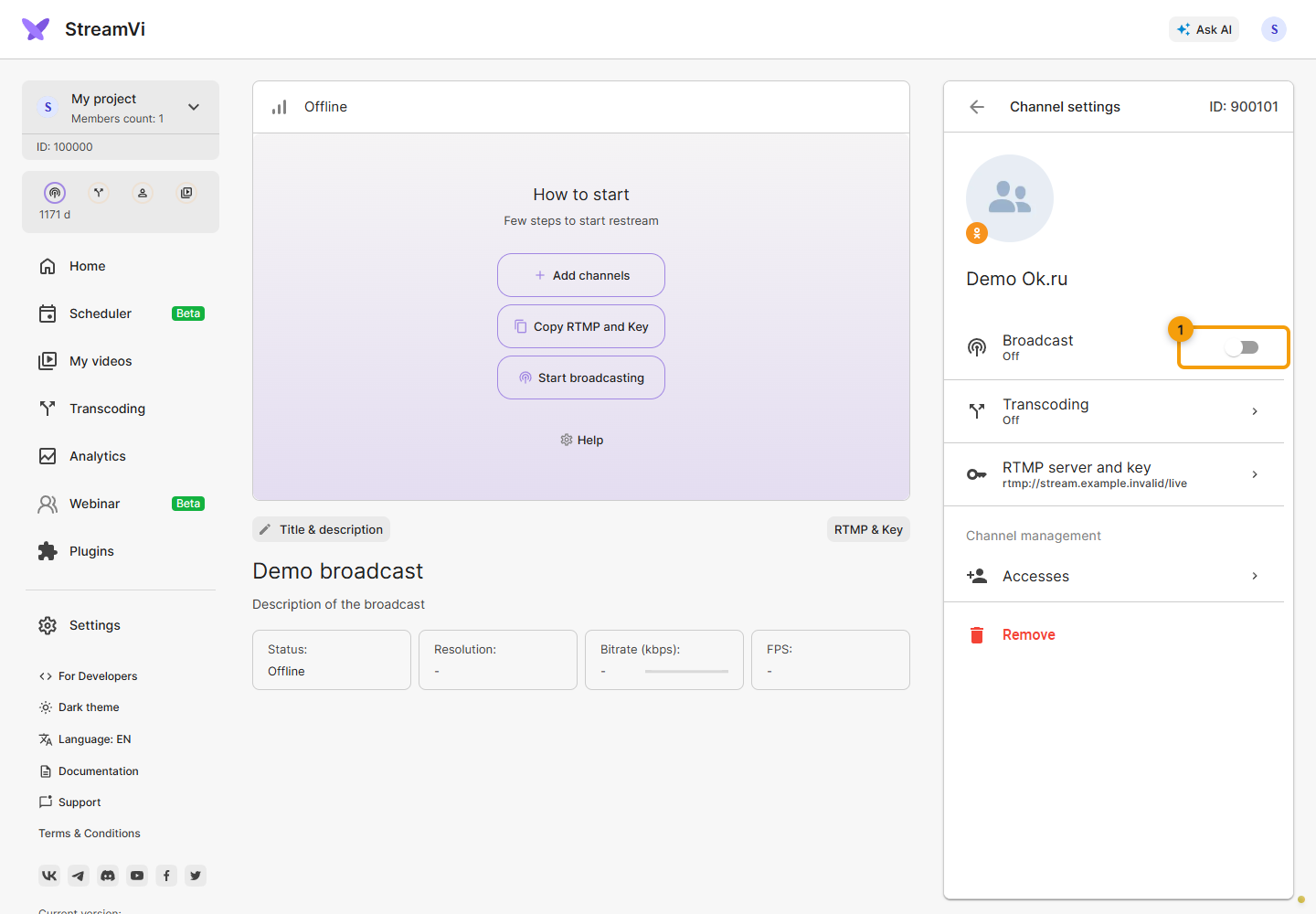Click the Bitrate progress bar
This screenshot has width=1316, height=914.
(686, 672)
